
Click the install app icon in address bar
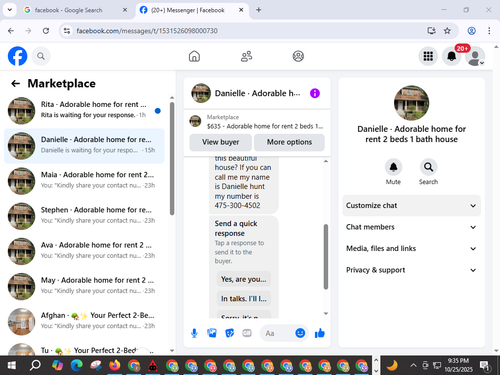click(431, 31)
